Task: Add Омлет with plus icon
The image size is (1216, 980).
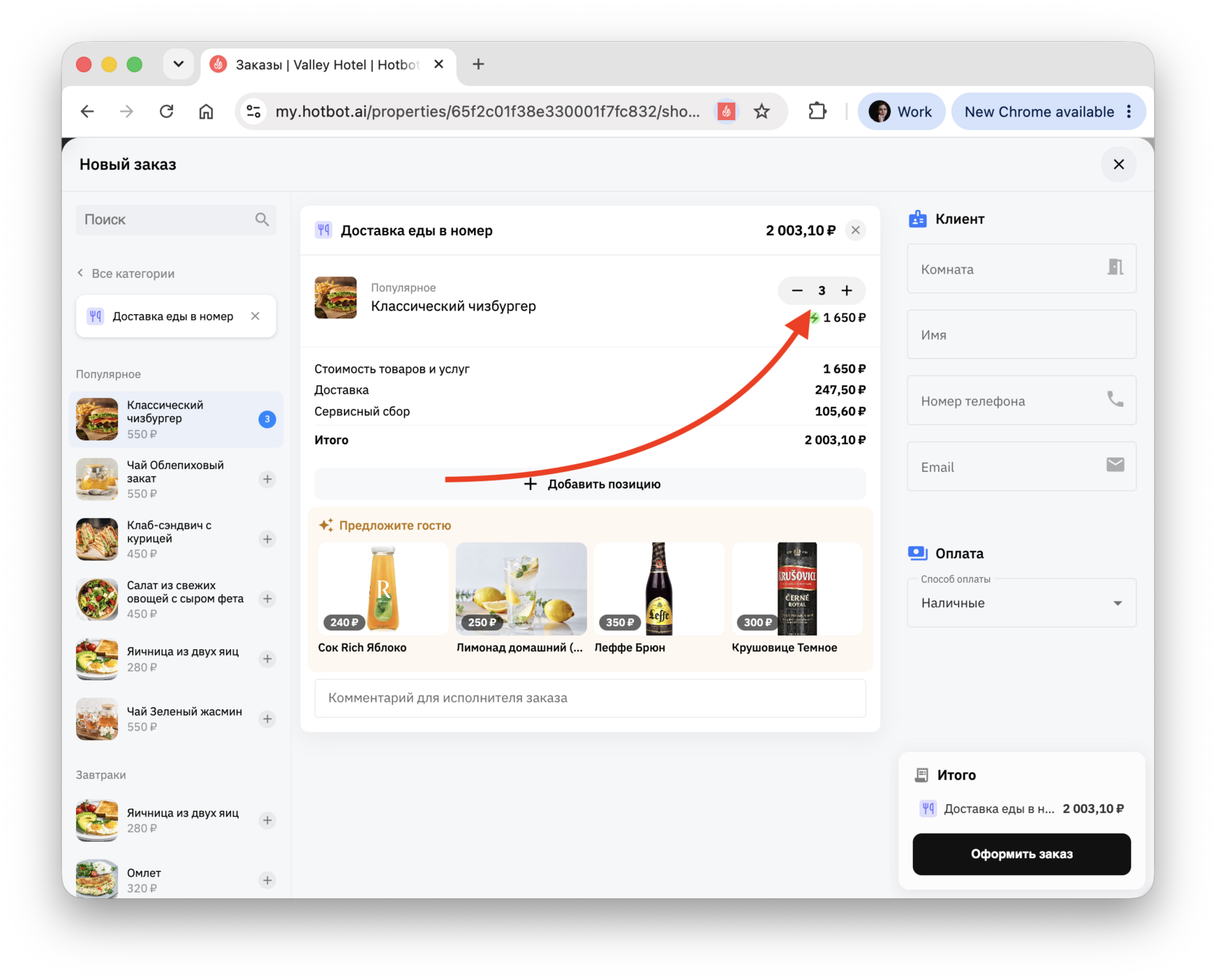Action: click(267, 880)
